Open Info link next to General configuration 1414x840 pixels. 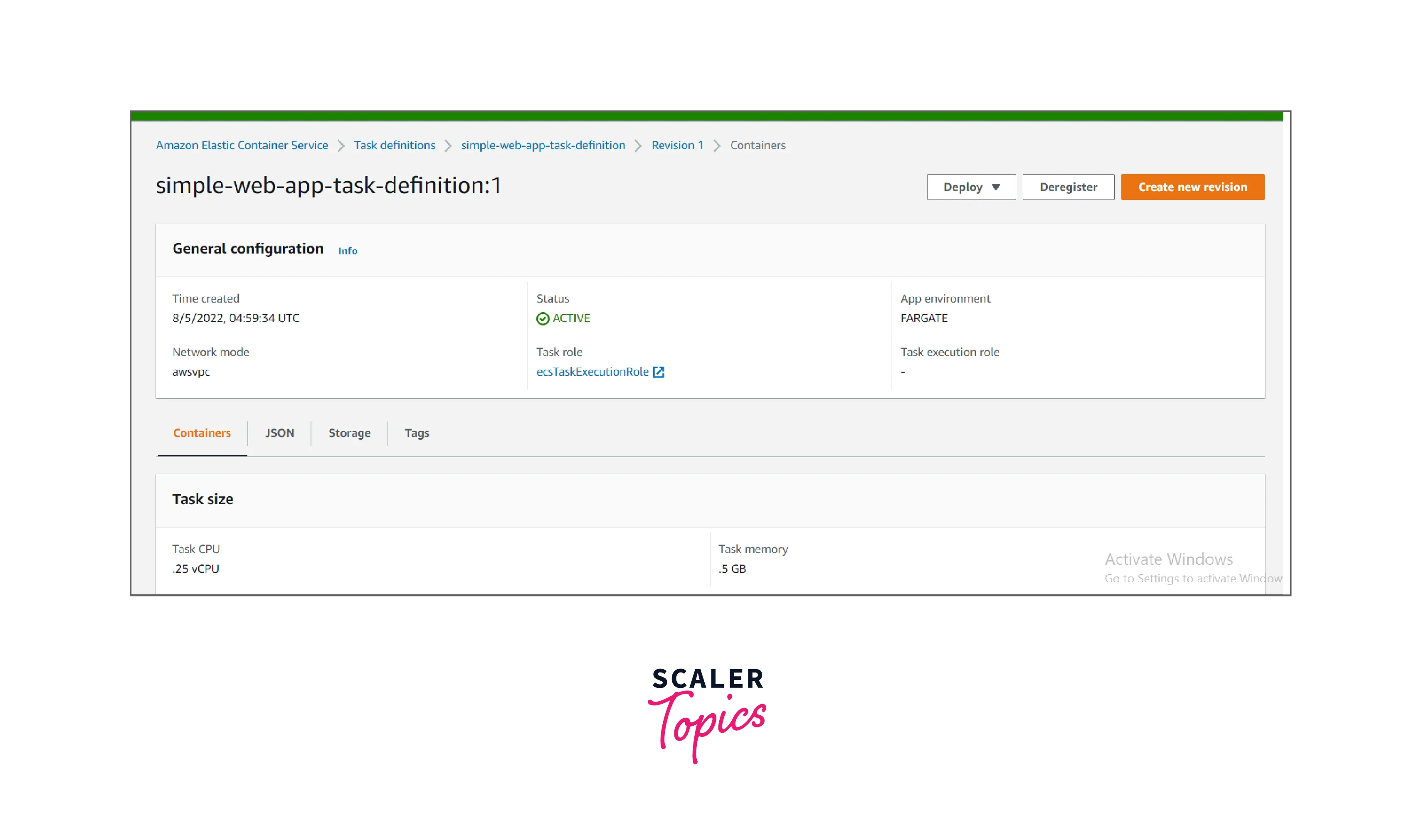coord(348,251)
